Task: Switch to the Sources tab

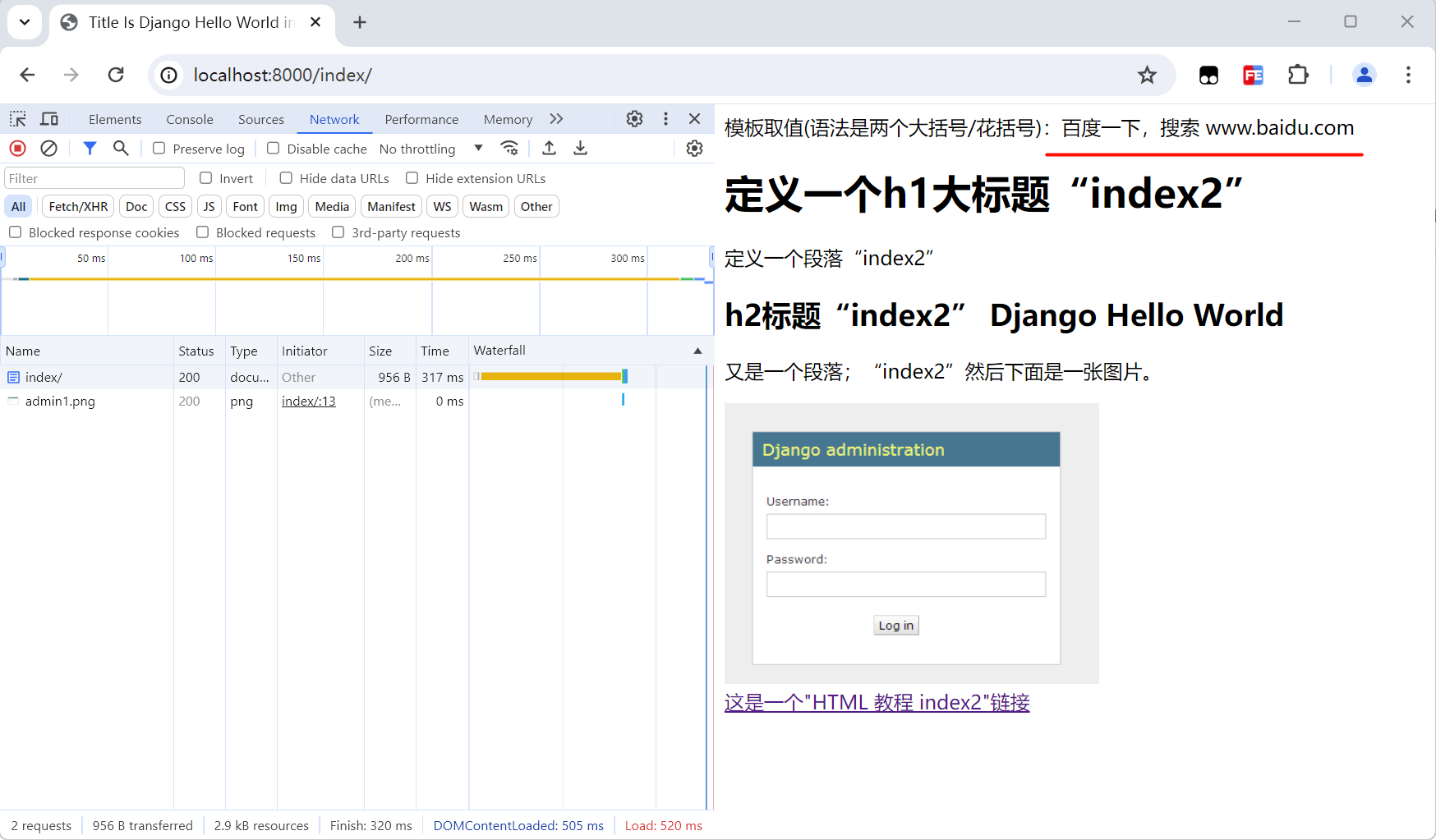Action: point(261,119)
